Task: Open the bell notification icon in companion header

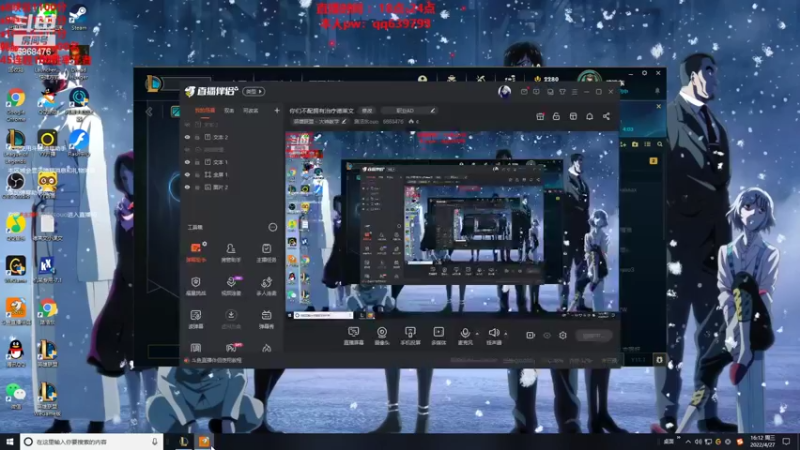Action: point(589,116)
